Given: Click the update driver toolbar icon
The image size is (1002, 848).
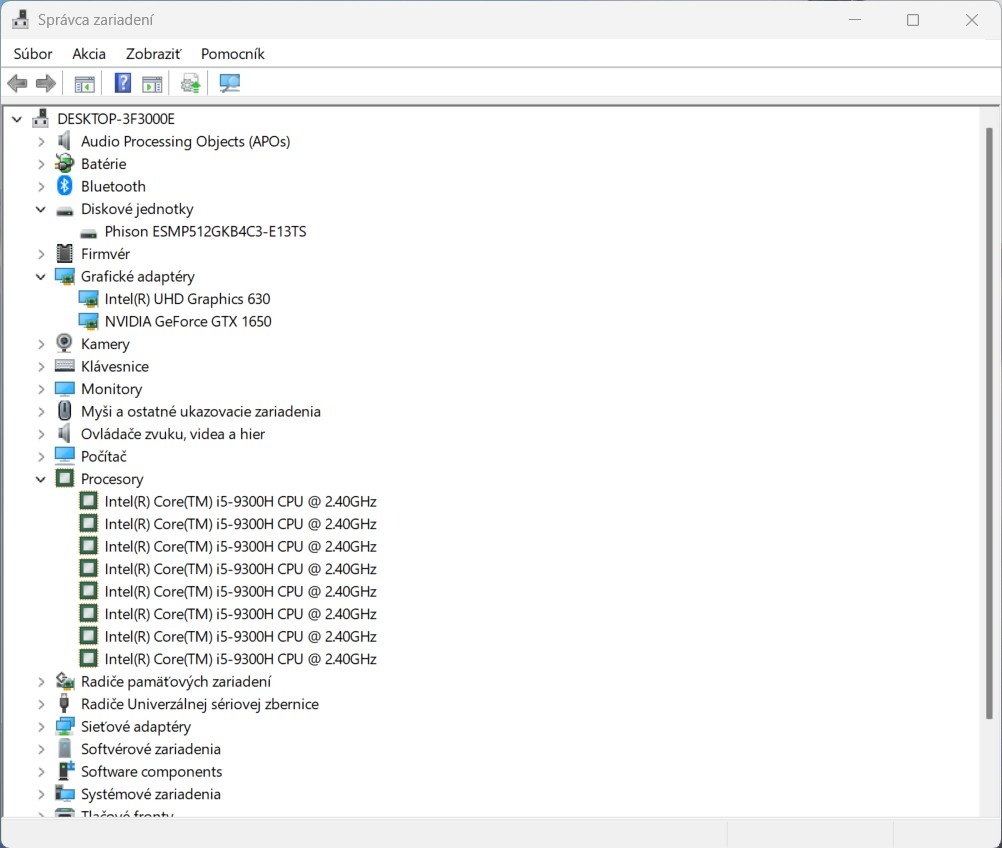Looking at the screenshot, I should (190, 83).
